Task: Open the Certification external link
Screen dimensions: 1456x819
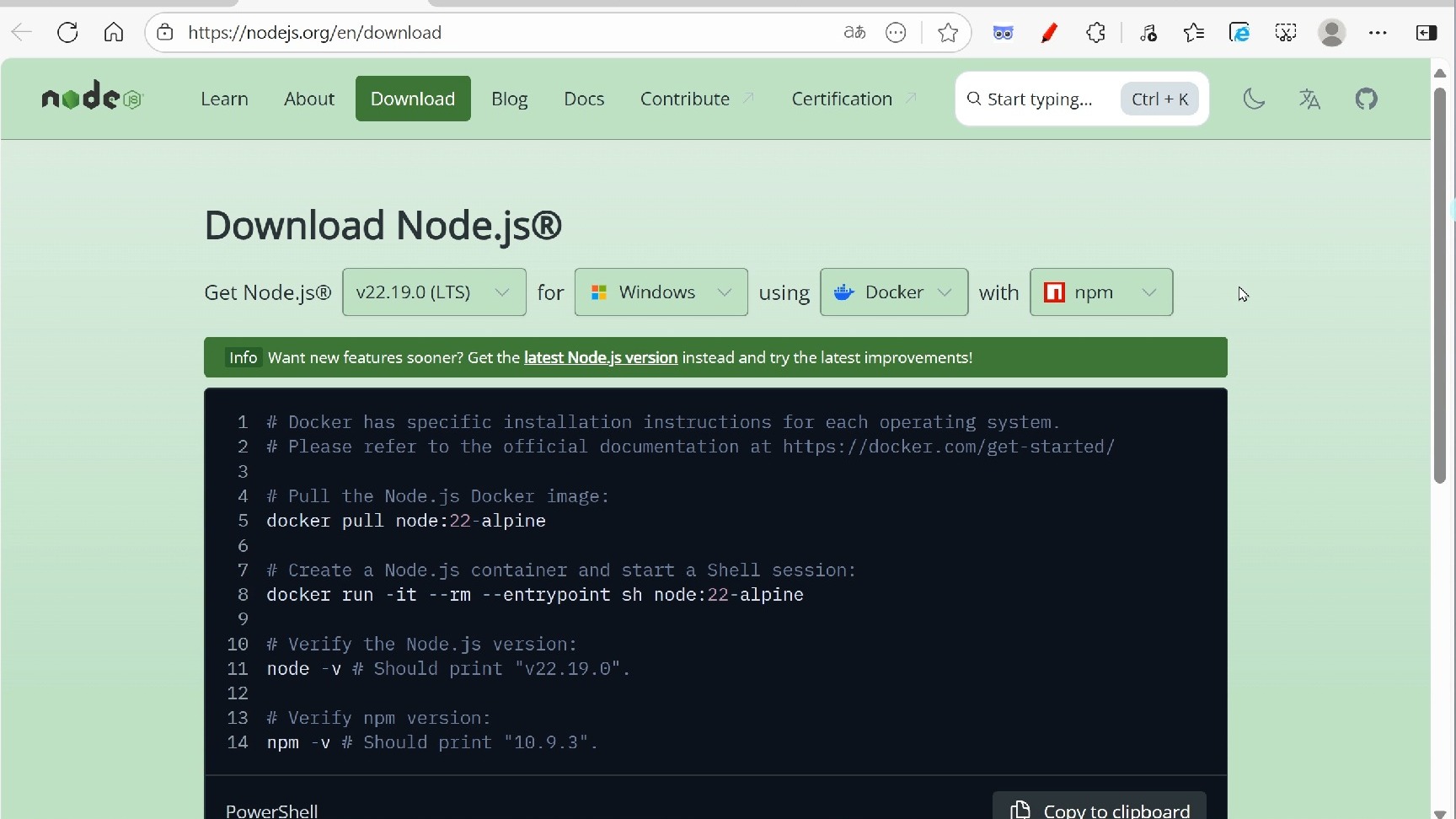Action: tap(854, 99)
